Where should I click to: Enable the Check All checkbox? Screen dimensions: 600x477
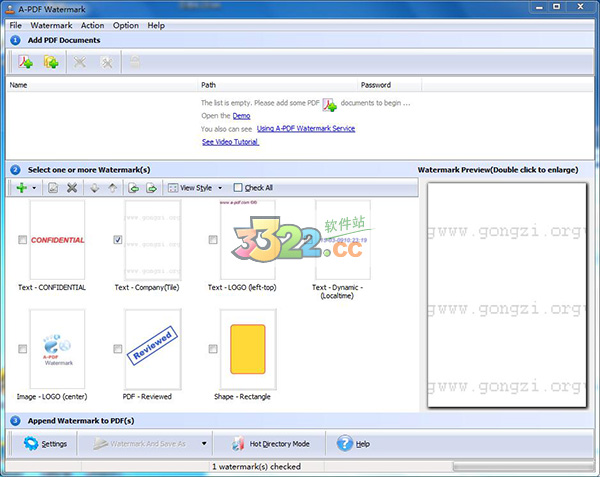[238, 187]
